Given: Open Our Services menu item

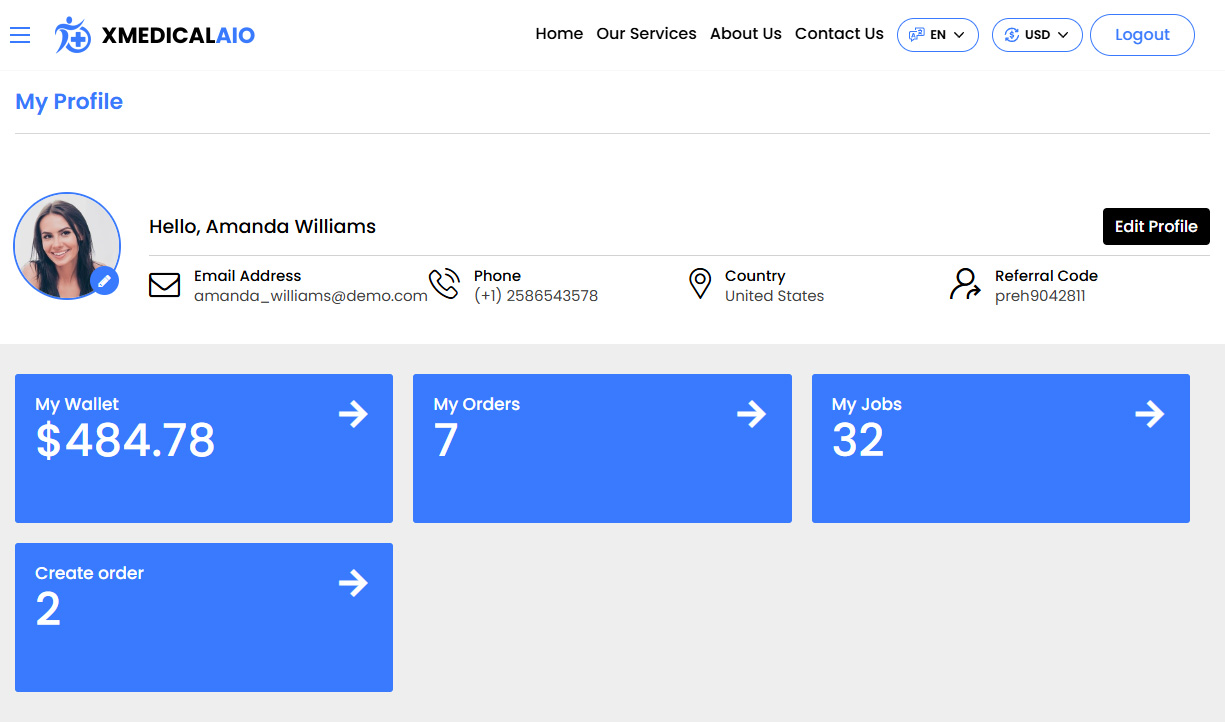Looking at the screenshot, I should pyautogui.click(x=646, y=34).
